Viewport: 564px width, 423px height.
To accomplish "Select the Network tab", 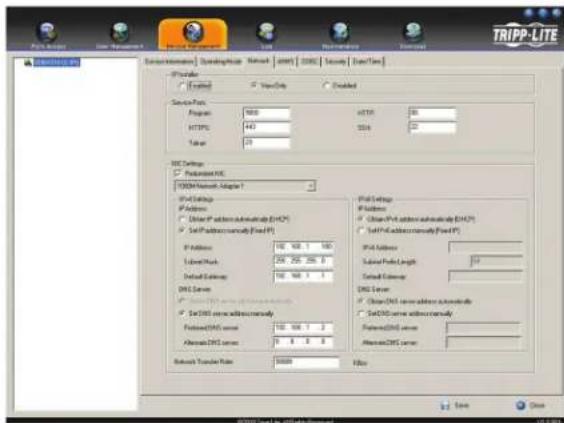I will (x=258, y=61).
